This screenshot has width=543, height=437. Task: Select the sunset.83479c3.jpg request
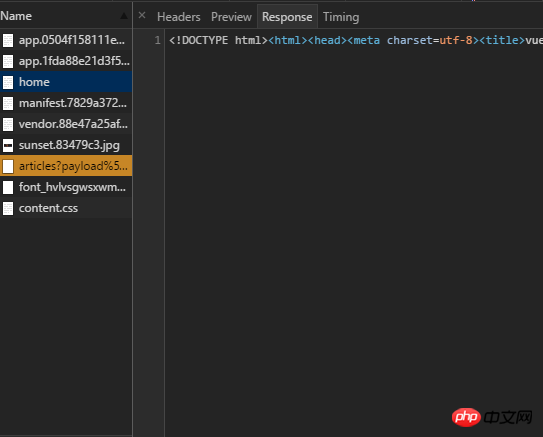[66, 145]
